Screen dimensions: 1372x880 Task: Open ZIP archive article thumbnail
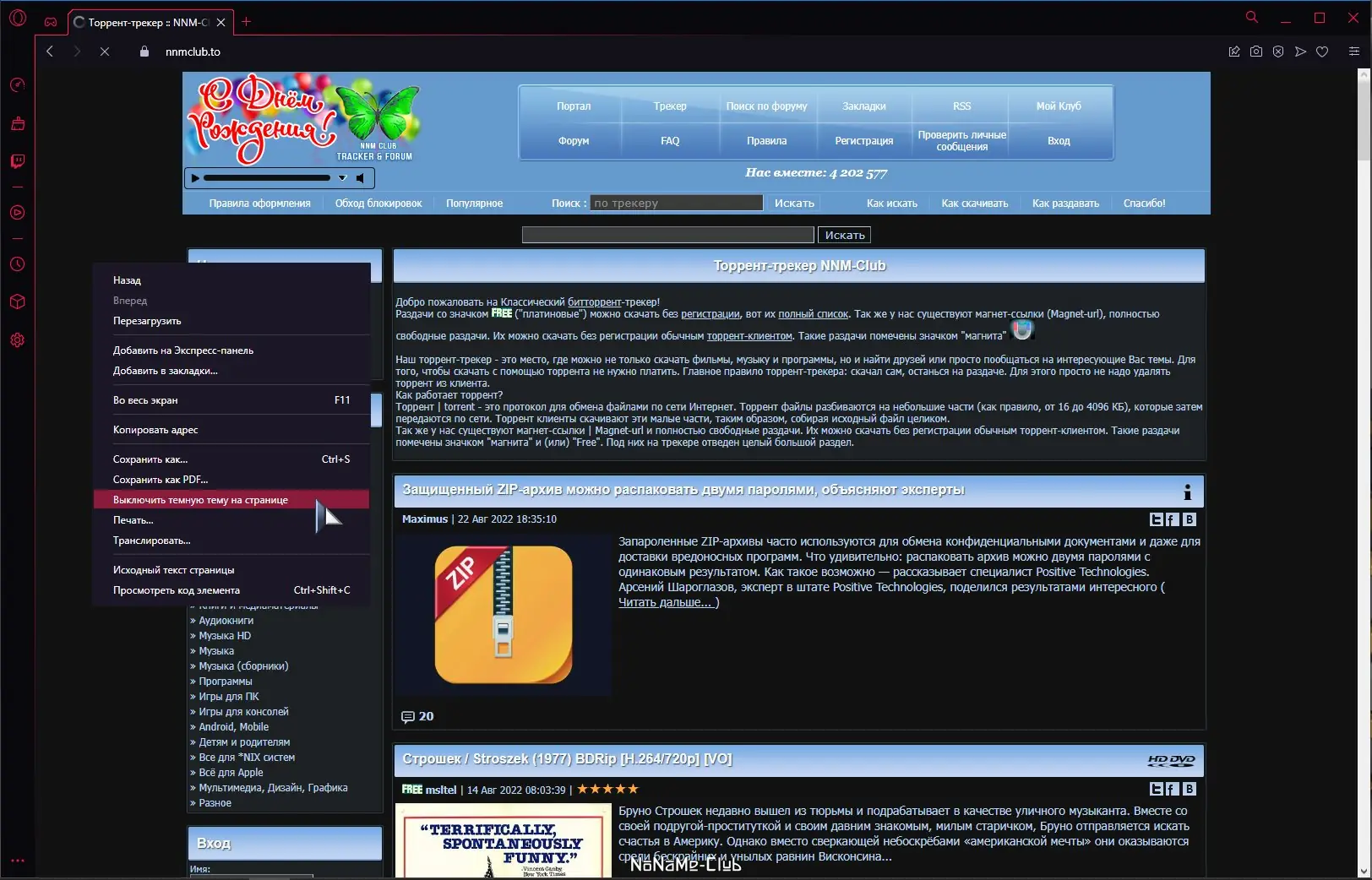(x=504, y=615)
